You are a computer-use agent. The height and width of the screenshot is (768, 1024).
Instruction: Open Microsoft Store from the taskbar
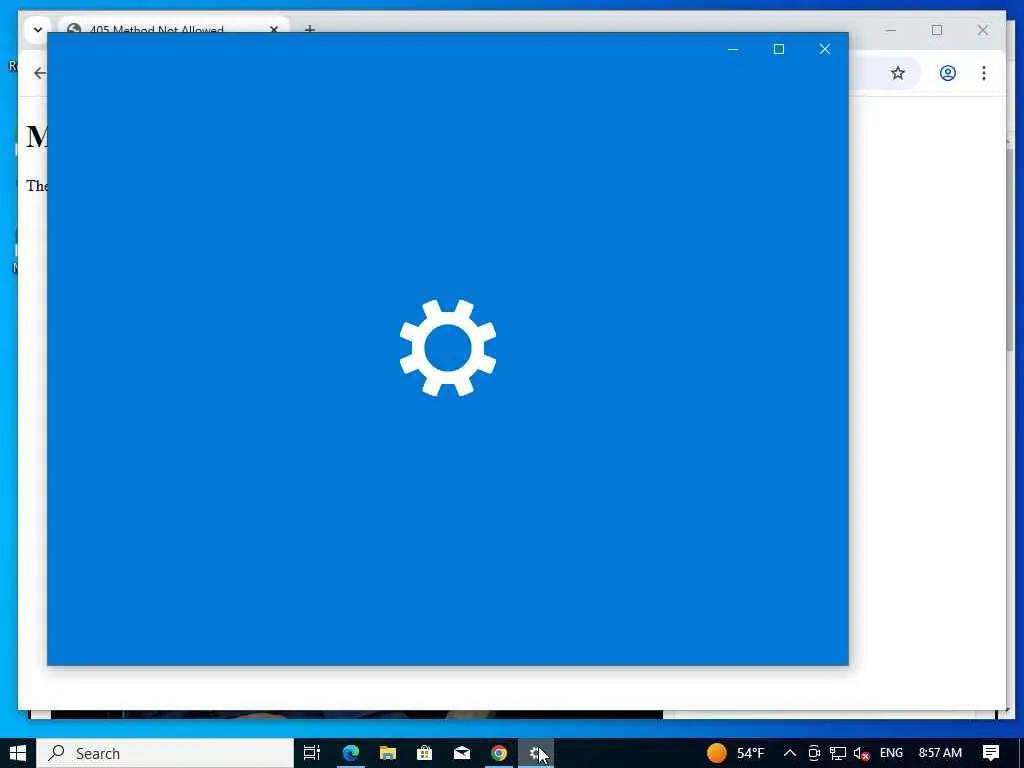coord(424,753)
